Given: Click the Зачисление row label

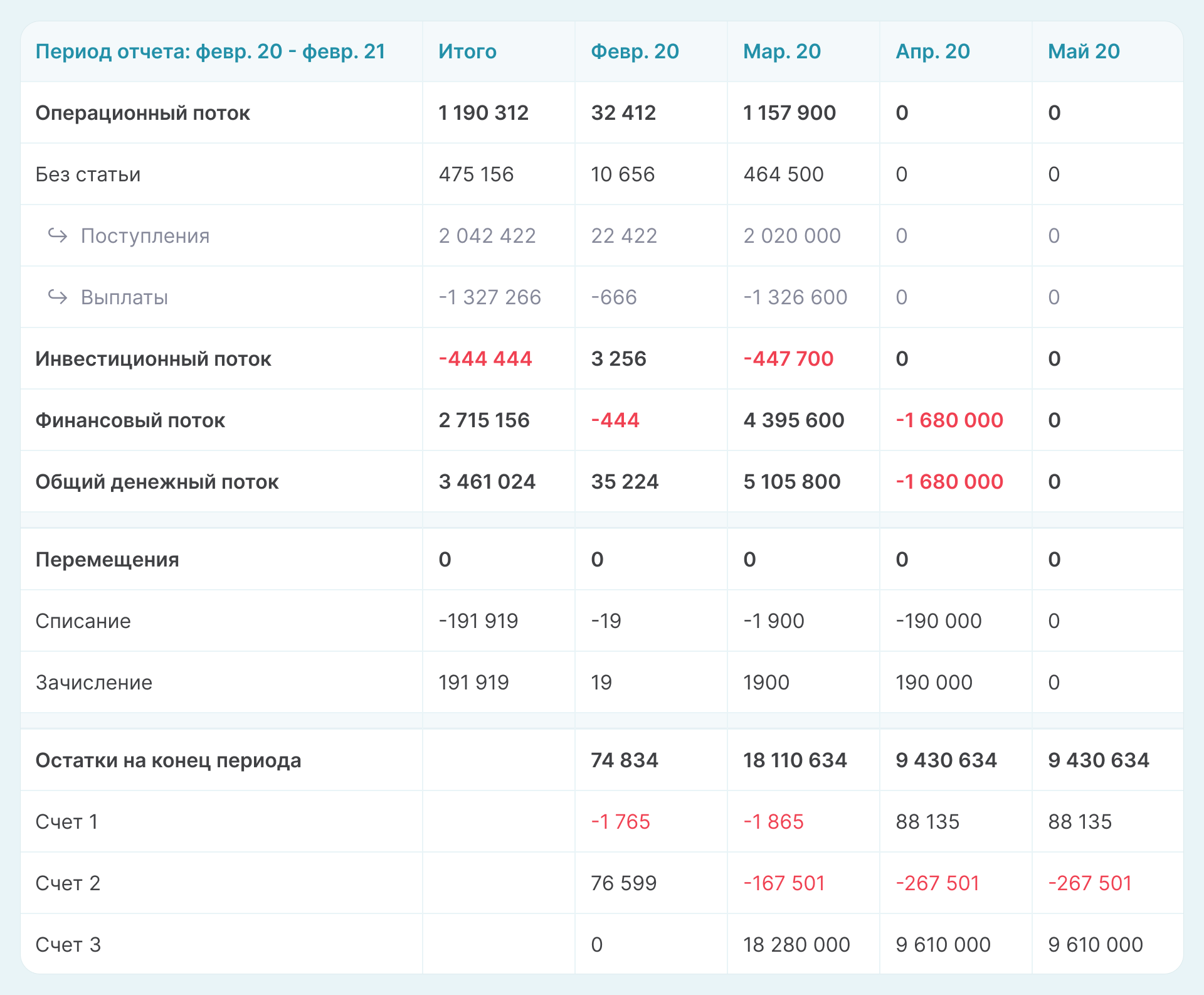Looking at the screenshot, I should click(93, 683).
